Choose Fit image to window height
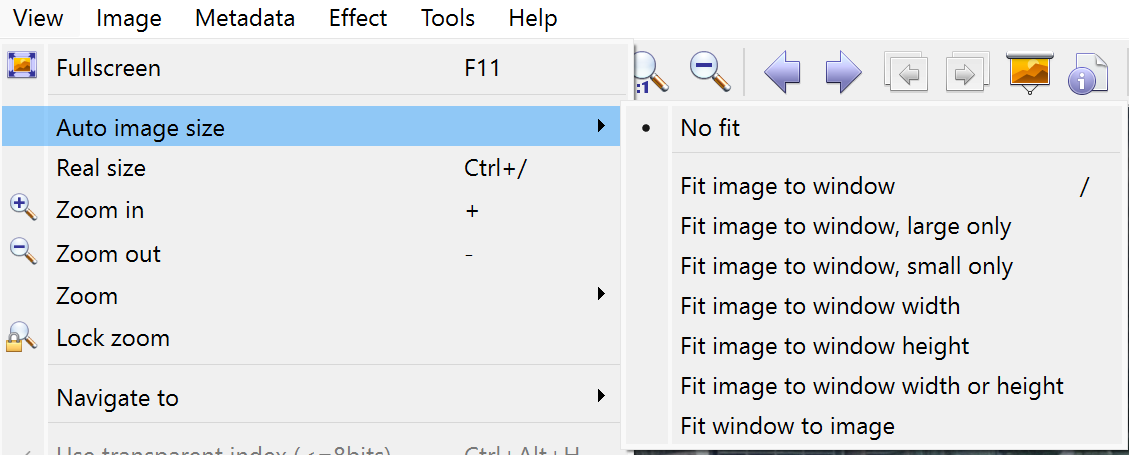Screen dimensions: 1129x455 click(x=824, y=346)
